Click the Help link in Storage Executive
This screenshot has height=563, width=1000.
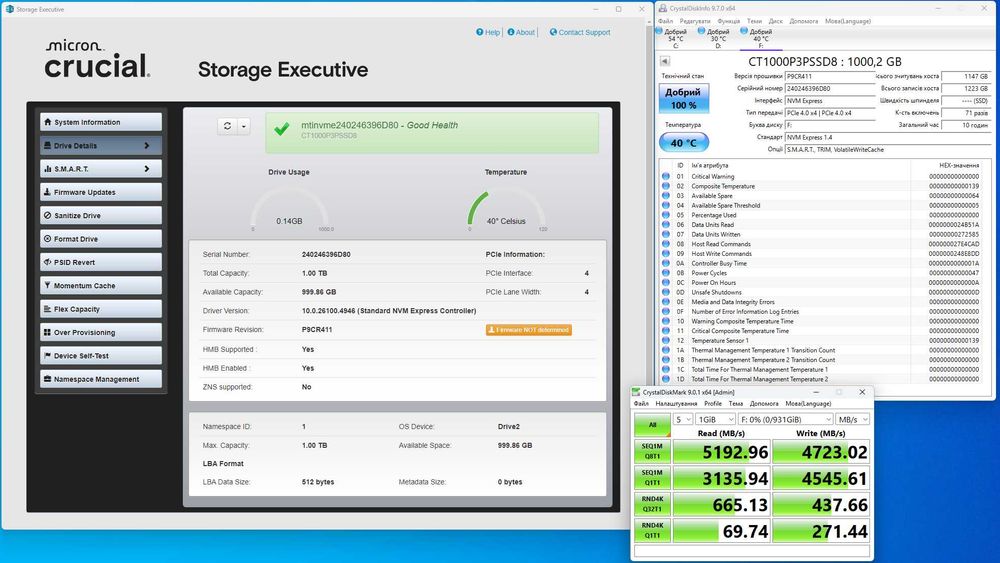(x=488, y=32)
